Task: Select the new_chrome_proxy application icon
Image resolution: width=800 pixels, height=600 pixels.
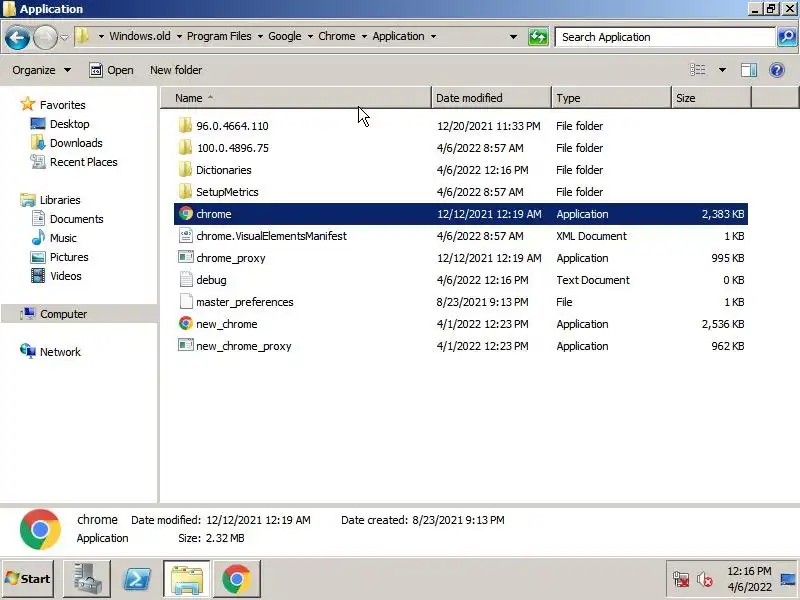Action: 186,345
